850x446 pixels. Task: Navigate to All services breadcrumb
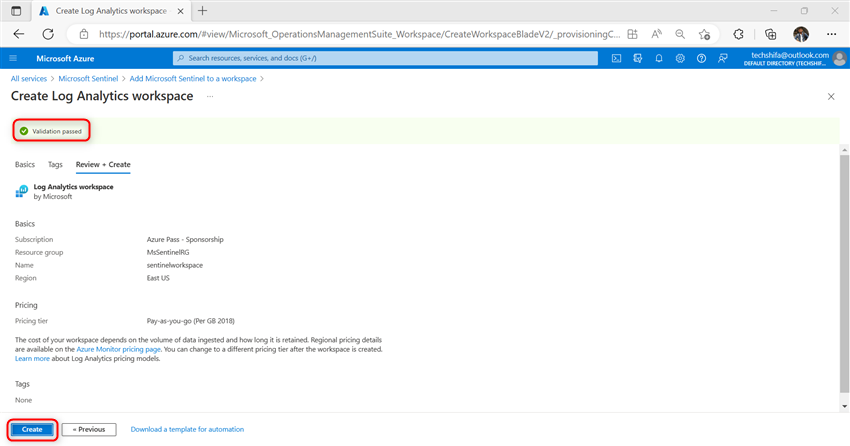click(x=29, y=79)
